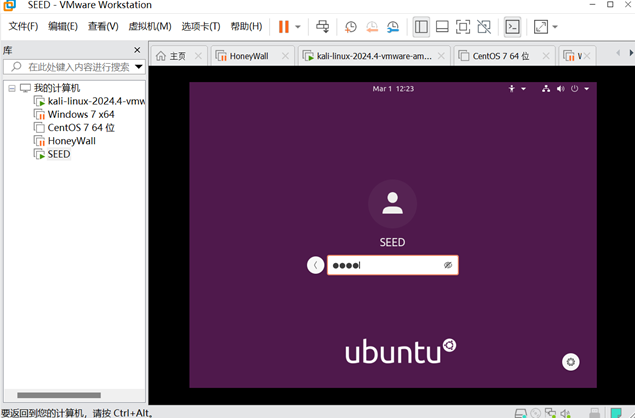
Task: Take a snapshot of this virtual machine
Action: tap(350, 27)
